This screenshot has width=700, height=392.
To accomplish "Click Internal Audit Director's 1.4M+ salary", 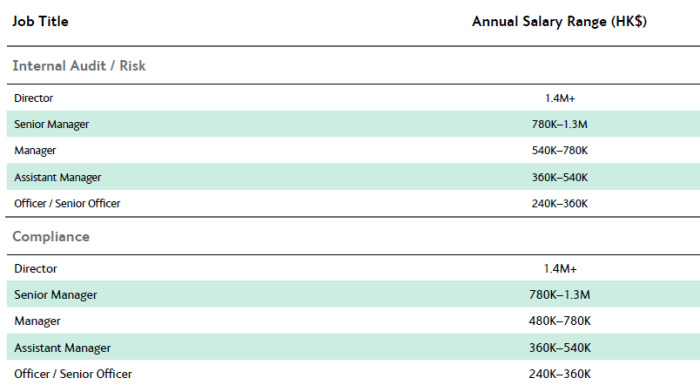I will (x=560, y=98).
